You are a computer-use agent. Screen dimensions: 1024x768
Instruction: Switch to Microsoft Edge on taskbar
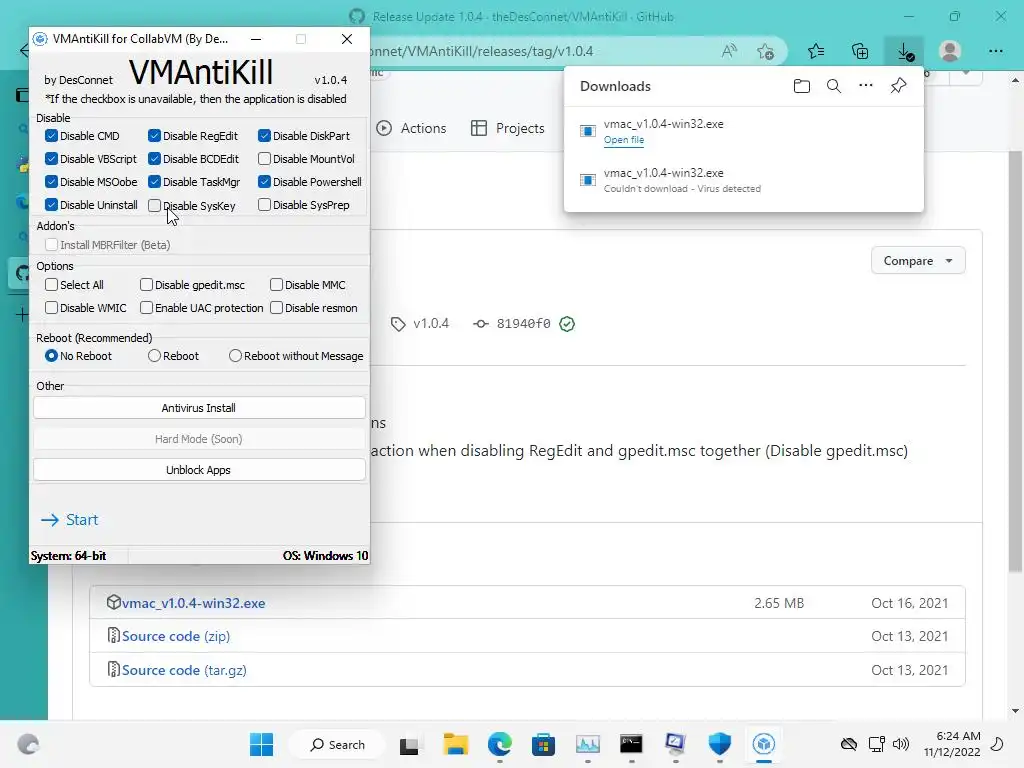500,744
